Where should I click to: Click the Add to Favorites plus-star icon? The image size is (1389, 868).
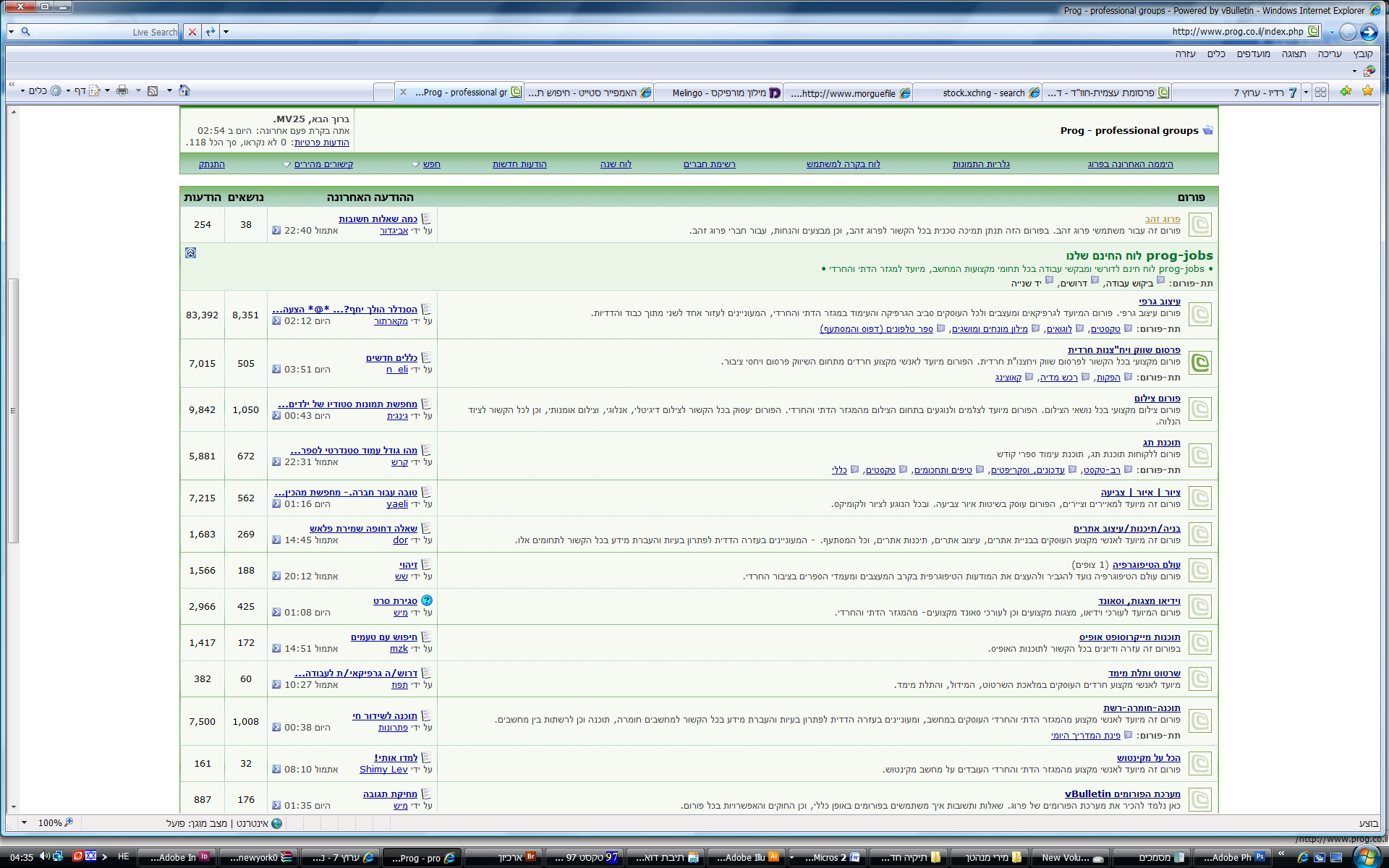(x=1346, y=91)
